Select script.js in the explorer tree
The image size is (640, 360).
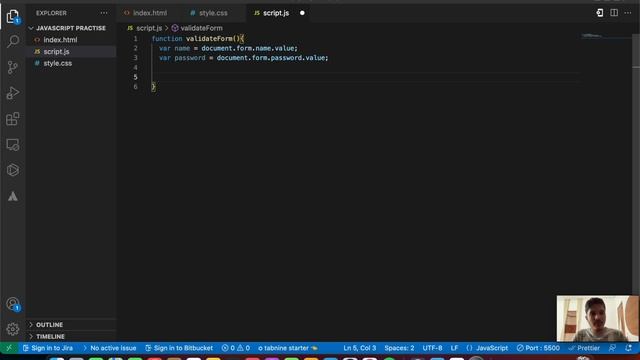click(x=56, y=52)
